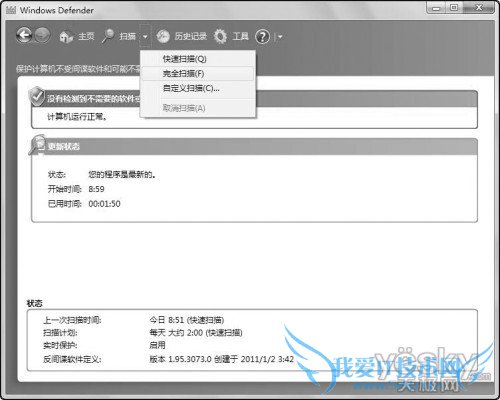Viewport: 500px width, 400px height.
Task: Expand the Help options dropdown arrow
Action: click(x=280, y=37)
